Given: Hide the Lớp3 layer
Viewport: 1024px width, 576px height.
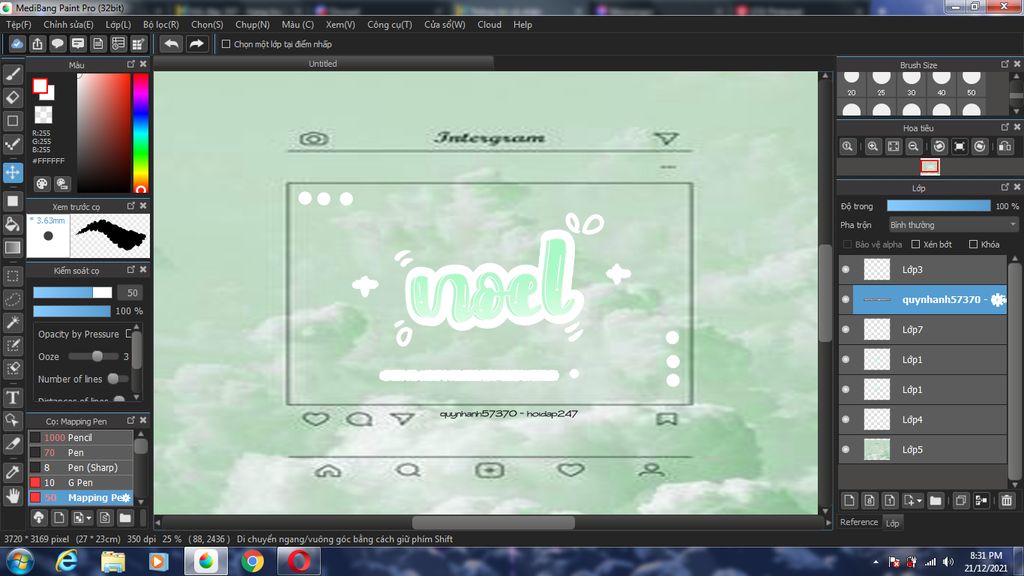Looking at the screenshot, I should click(846, 269).
